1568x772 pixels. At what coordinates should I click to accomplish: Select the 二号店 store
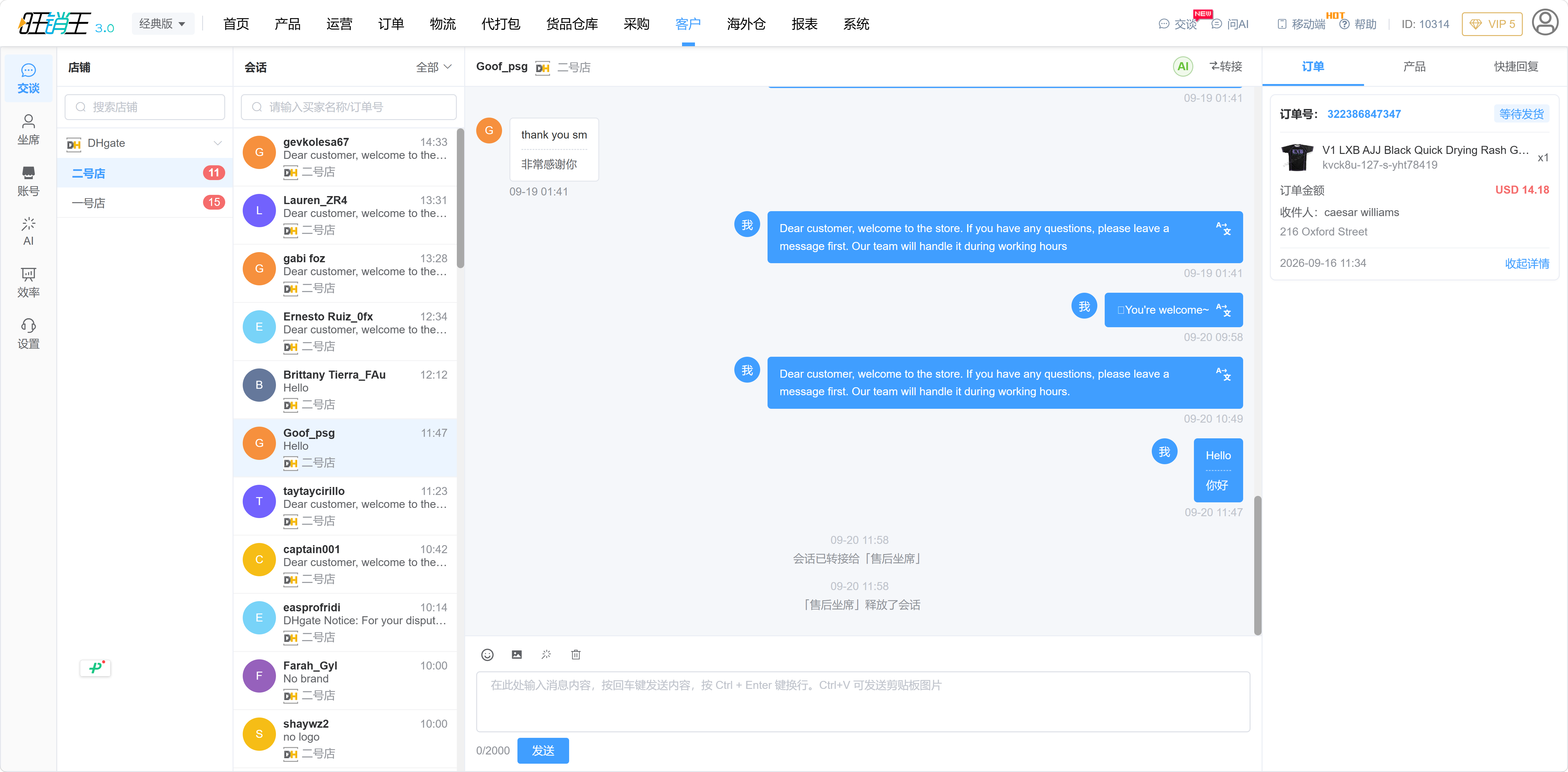(145, 173)
